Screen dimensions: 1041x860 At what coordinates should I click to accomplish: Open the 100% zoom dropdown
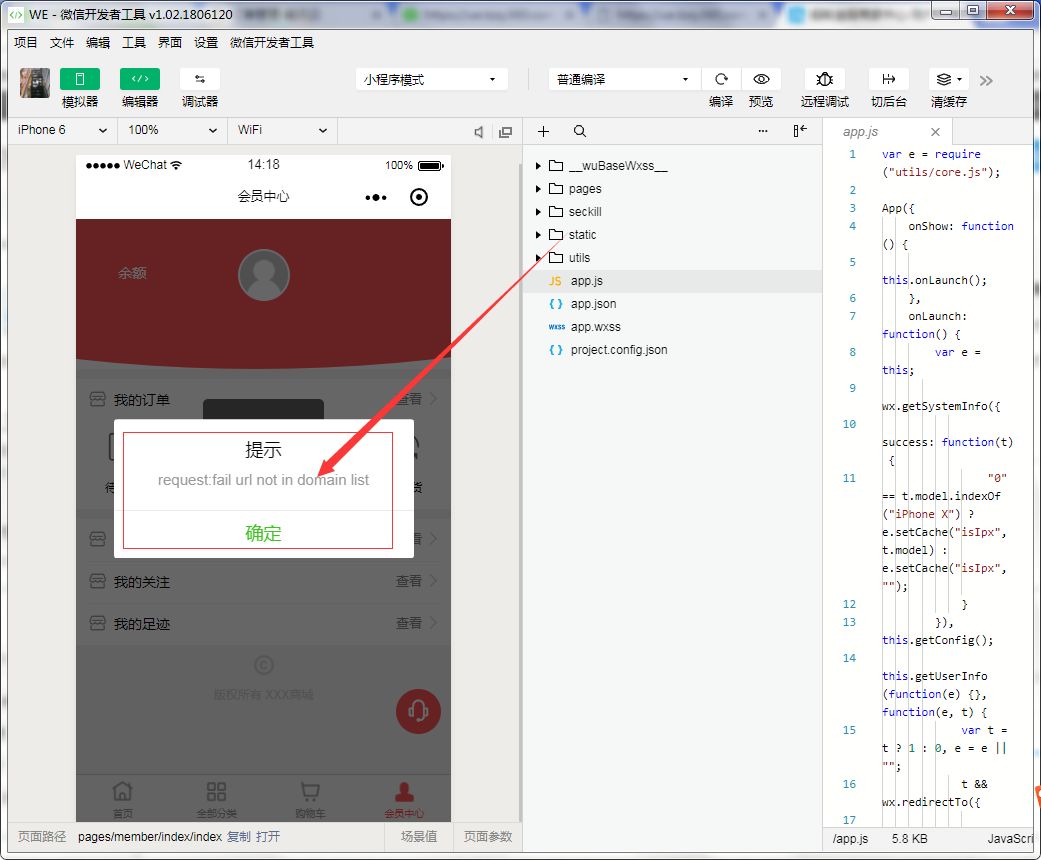coord(173,130)
